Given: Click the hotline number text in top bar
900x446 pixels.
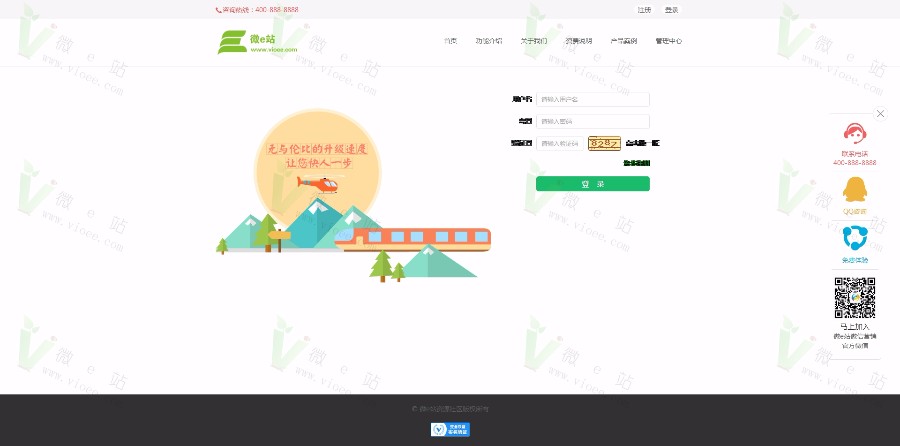Looking at the screenshot, I should tap(261, 10).
